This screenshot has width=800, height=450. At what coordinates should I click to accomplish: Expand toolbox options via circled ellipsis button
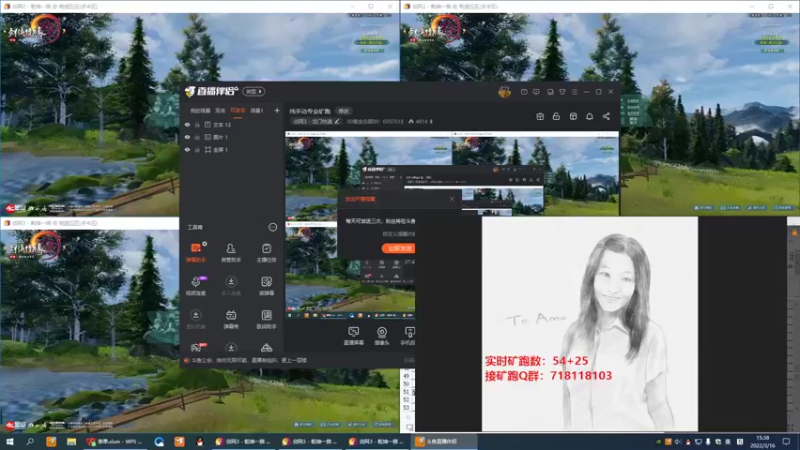(272, 227)
